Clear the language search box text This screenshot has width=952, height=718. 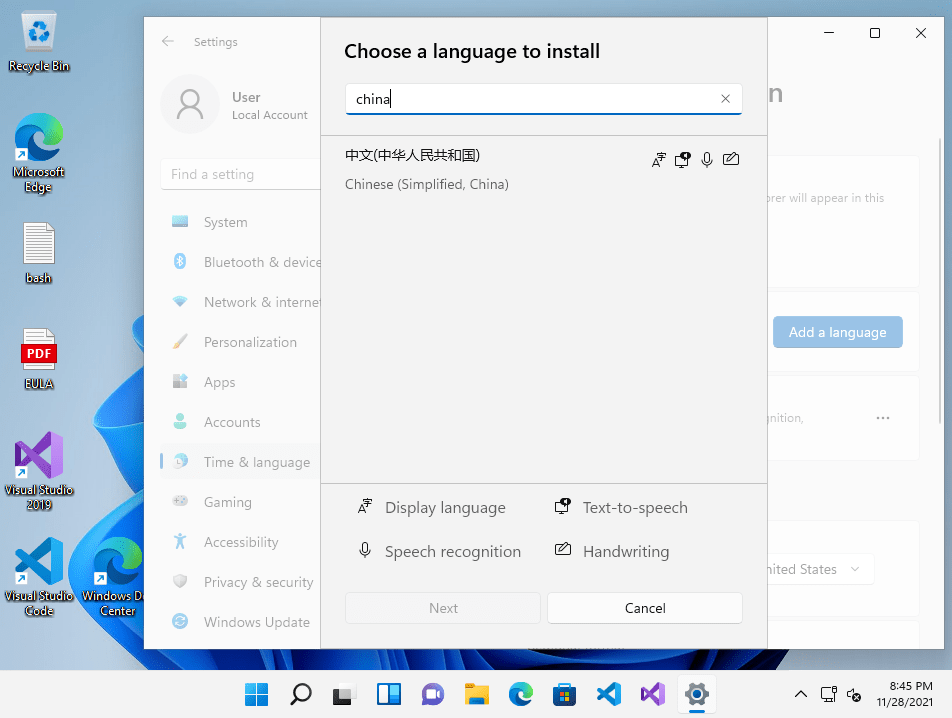point(725,99)
